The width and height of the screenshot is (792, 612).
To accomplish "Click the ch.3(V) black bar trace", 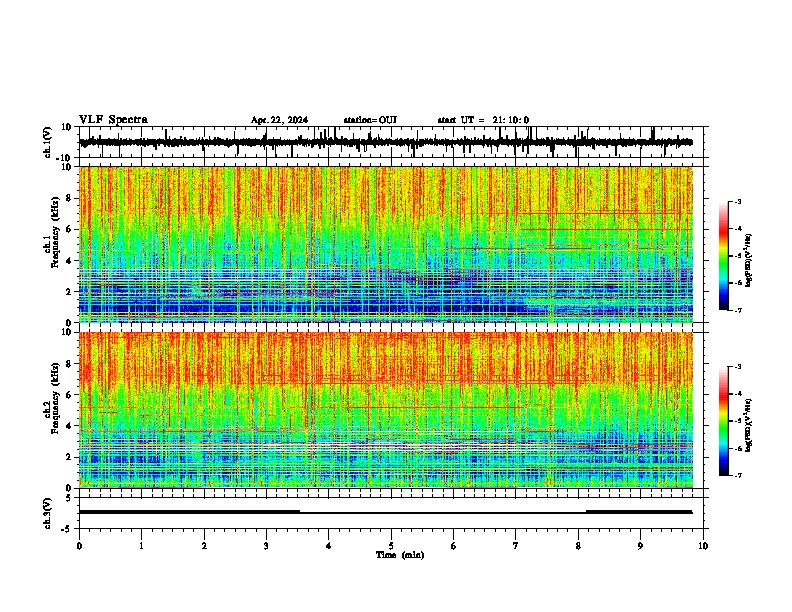I will (386, 512).
